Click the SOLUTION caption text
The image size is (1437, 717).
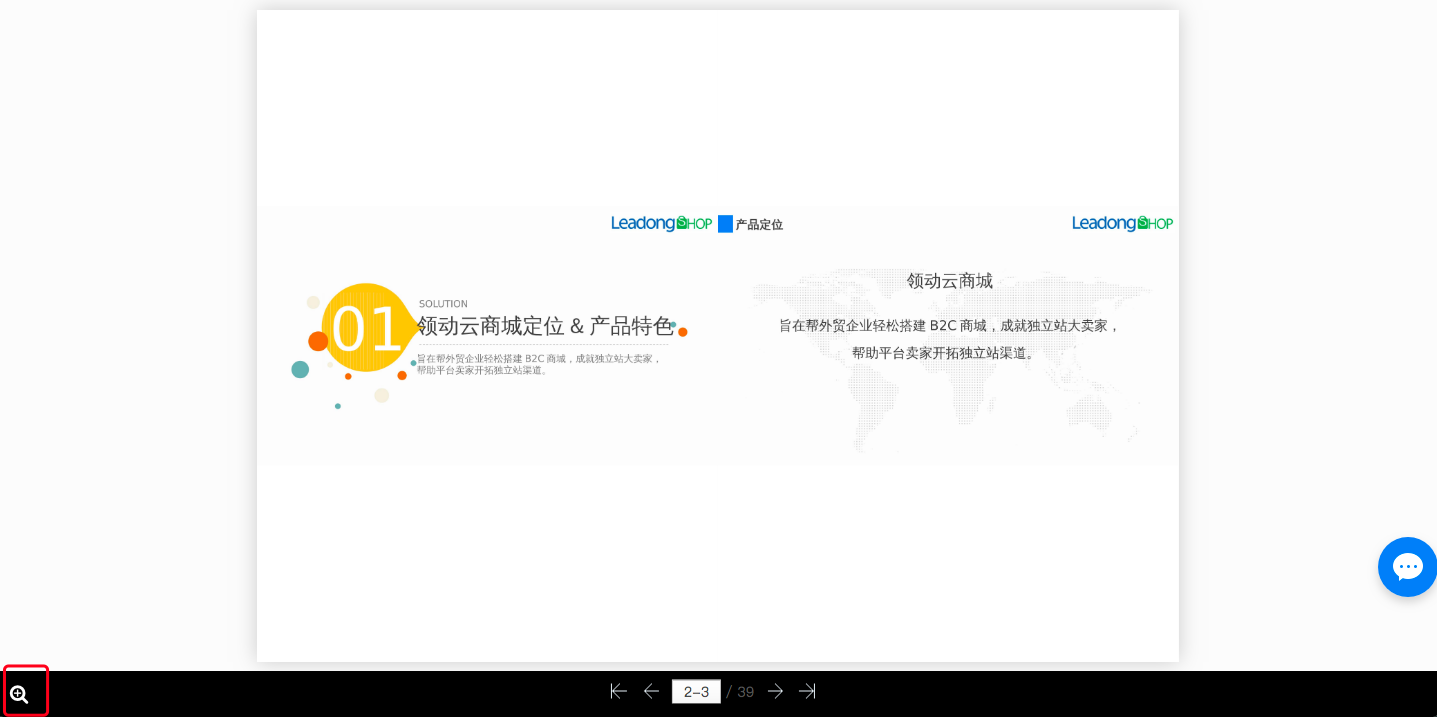pyautogui.click(x=441, y=303)
